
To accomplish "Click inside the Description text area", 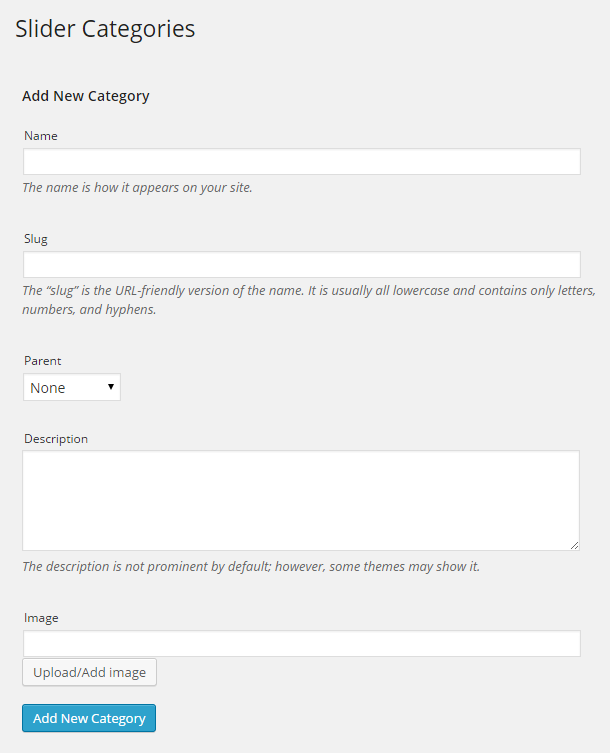I will click(x=300, y=500).
